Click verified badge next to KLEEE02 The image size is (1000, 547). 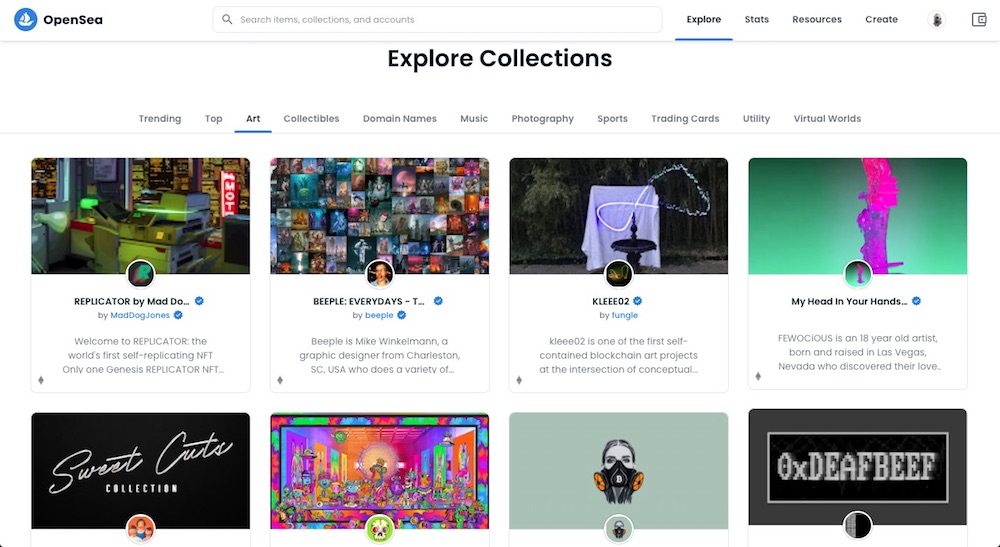638,301
